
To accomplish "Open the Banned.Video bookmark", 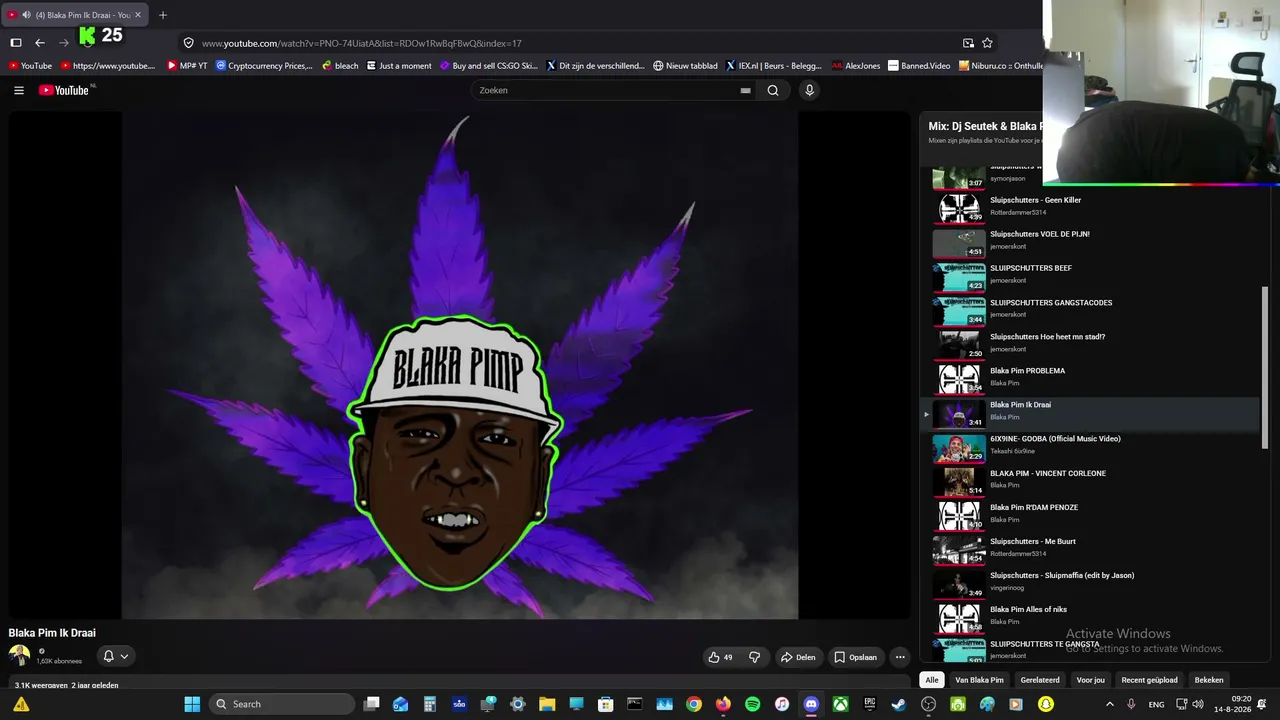I will click(x=919, y=66).
